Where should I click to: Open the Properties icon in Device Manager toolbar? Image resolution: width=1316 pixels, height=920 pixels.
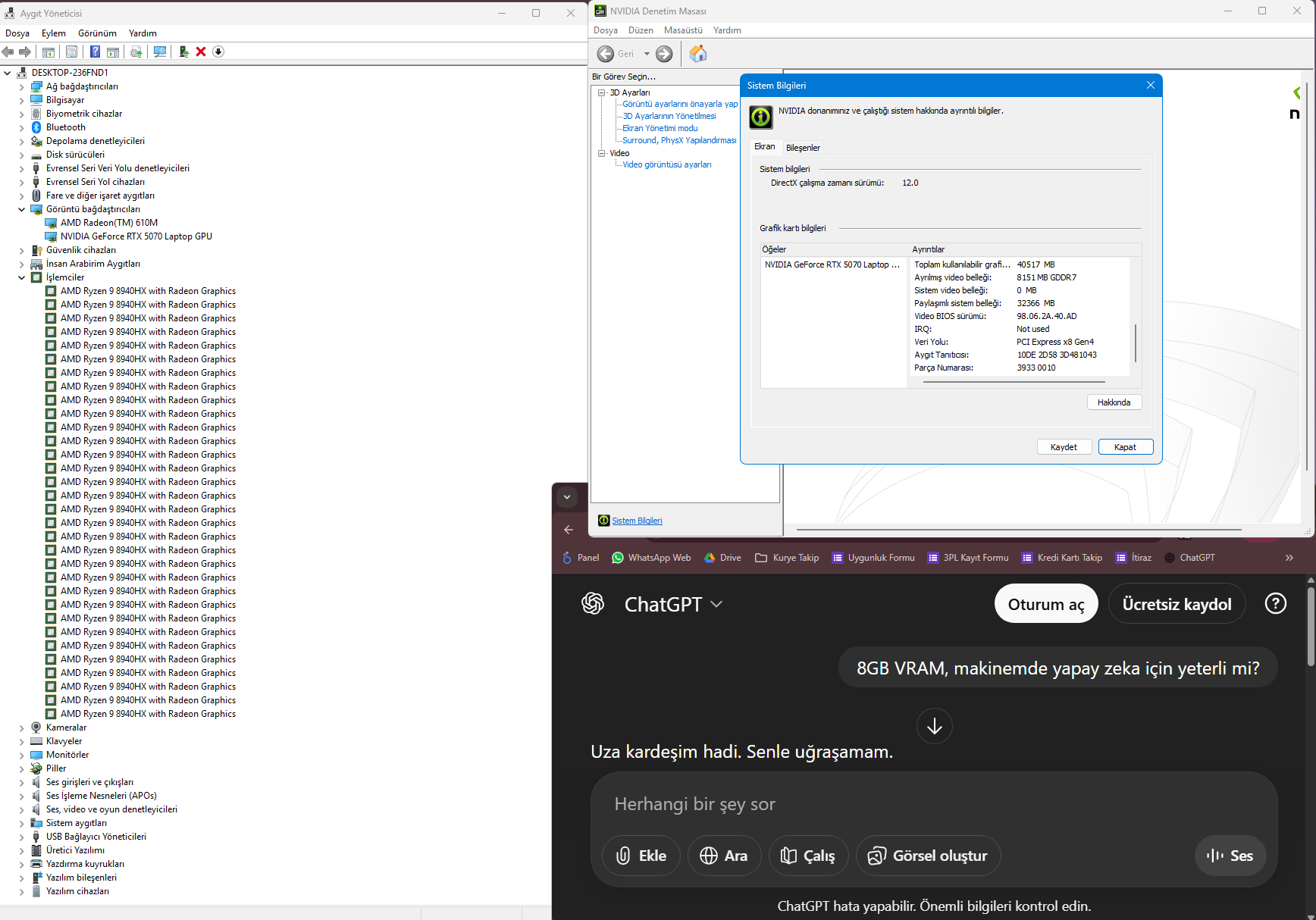coord(71,52)
